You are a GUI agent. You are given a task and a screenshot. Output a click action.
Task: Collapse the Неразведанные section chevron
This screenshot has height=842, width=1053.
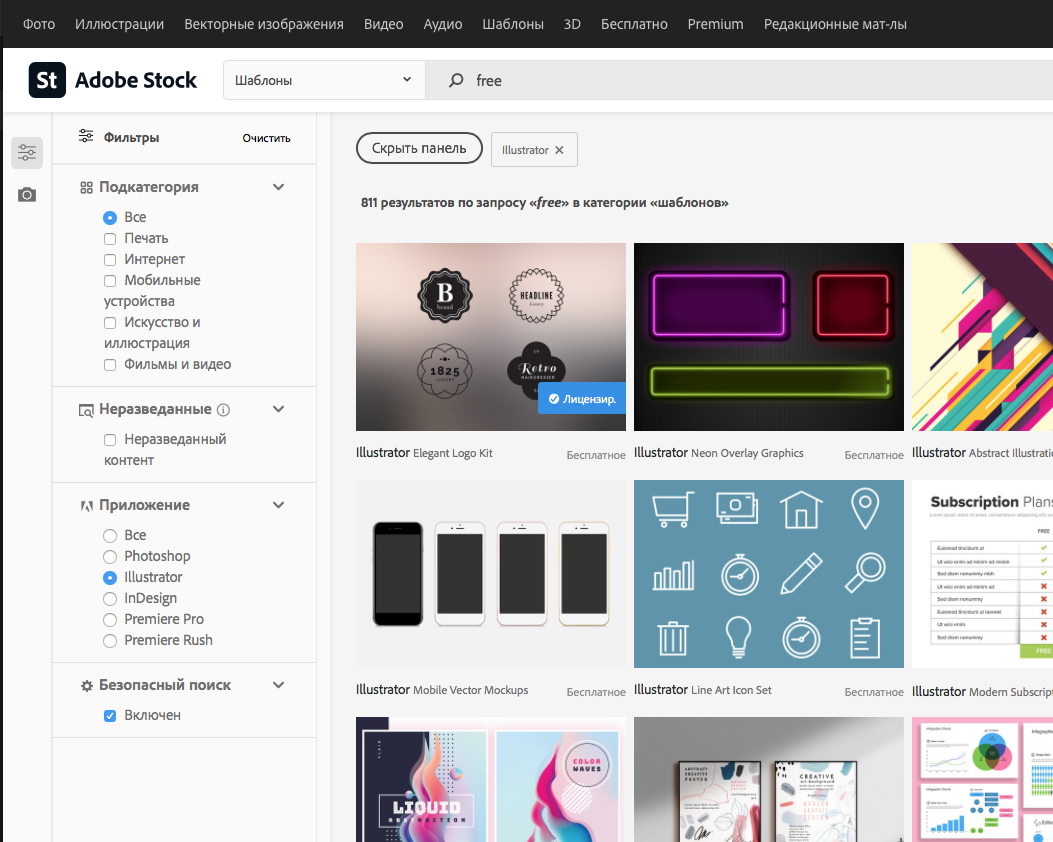click(278, 409)
